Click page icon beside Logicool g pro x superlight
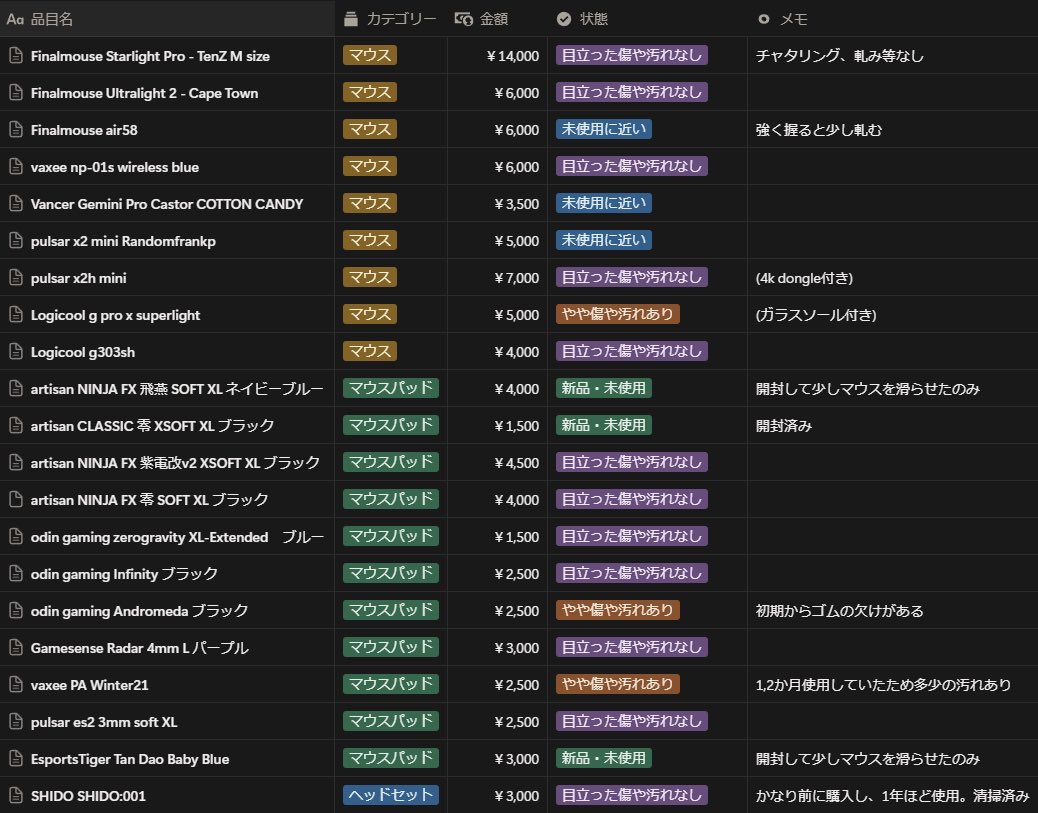 pyautogui.click(x=16, y=315)
